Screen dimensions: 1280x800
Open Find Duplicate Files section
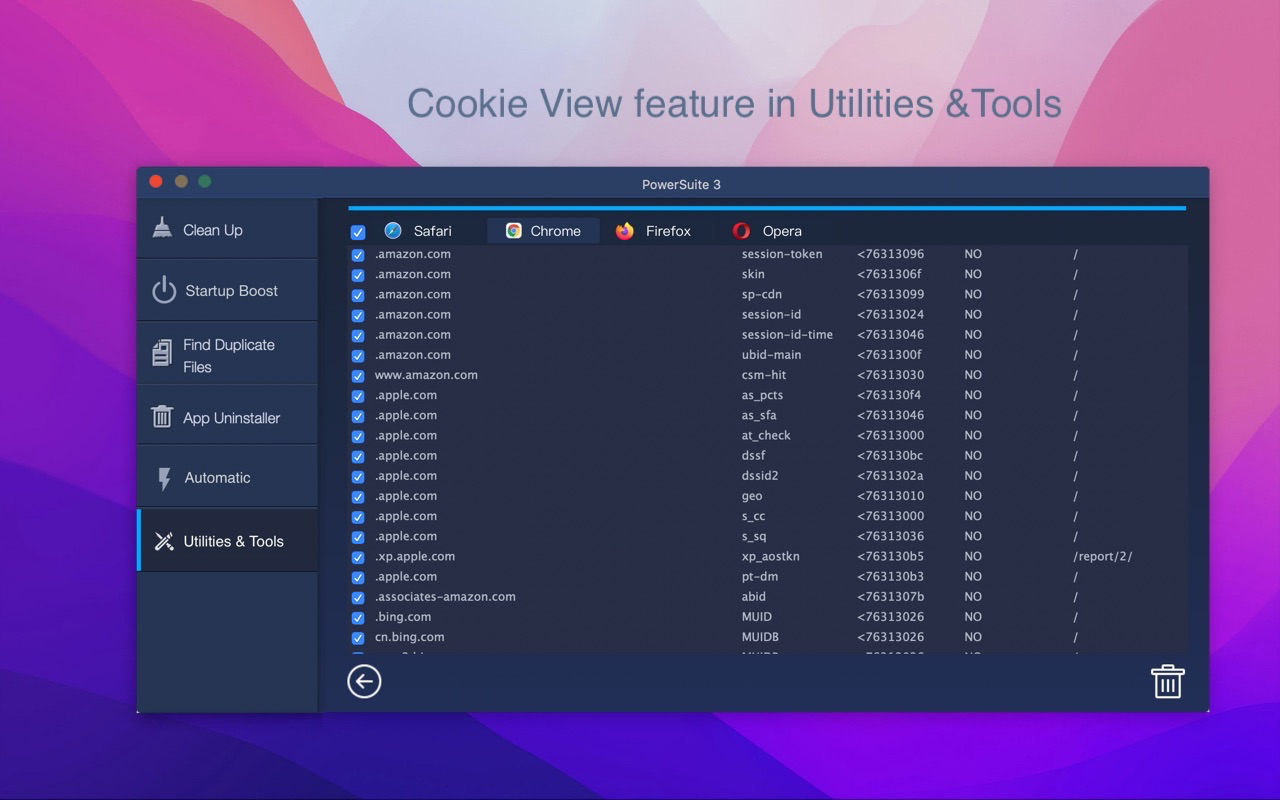click(228, 355)
